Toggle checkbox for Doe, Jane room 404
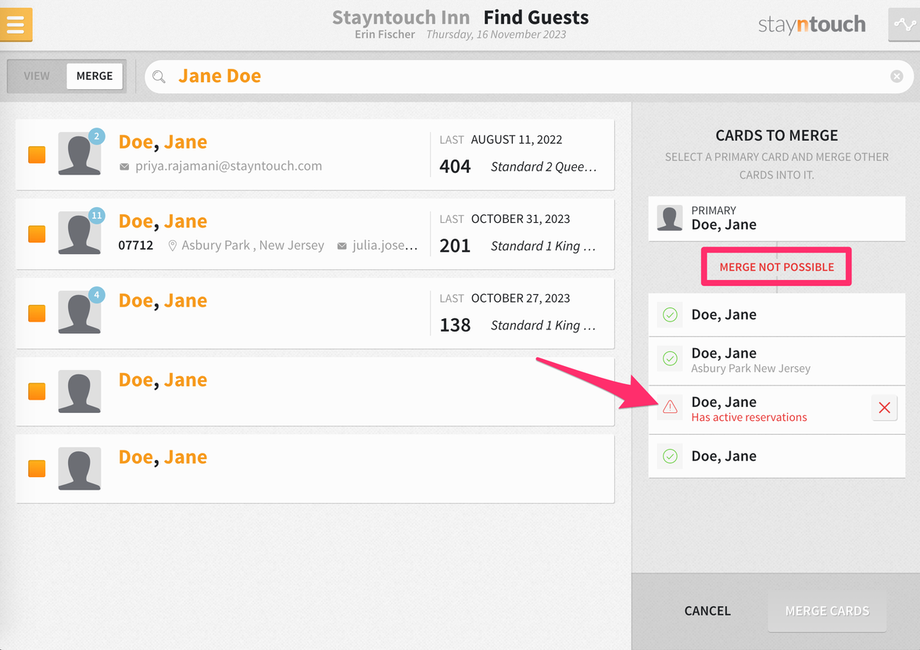The width and height of the screenshot is (920, 650). 37,155
